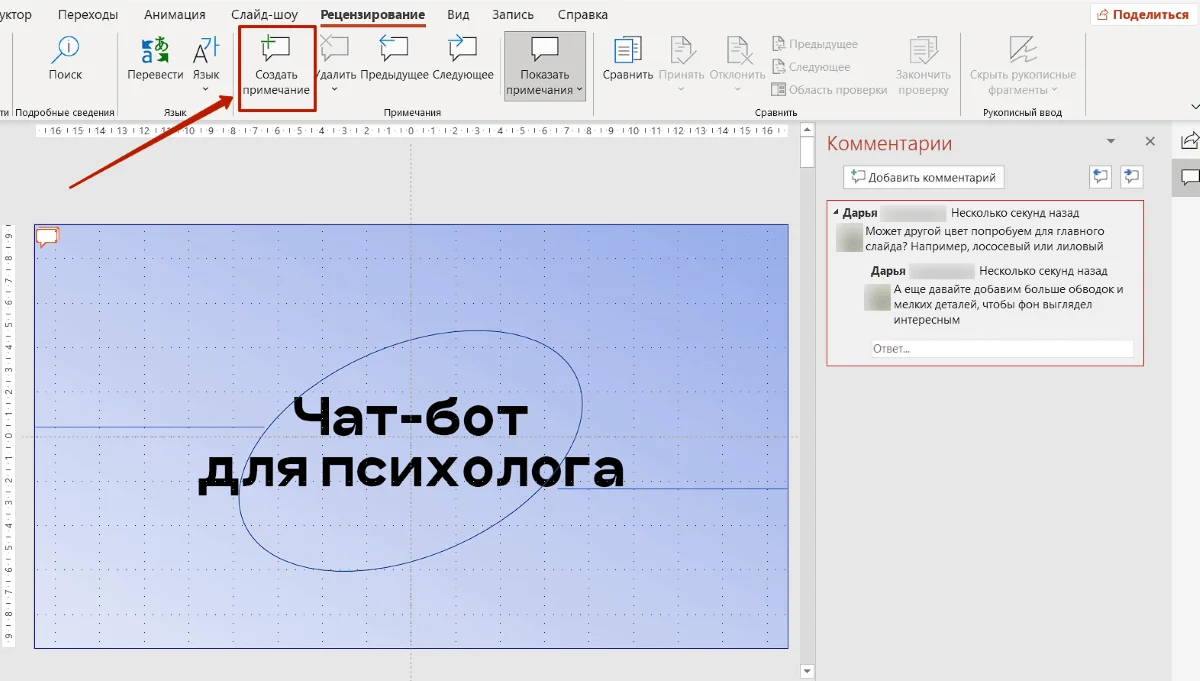Click the Ответ reply field
The height and width of the screenshot is (681, 1200).
click(1000, 349)
